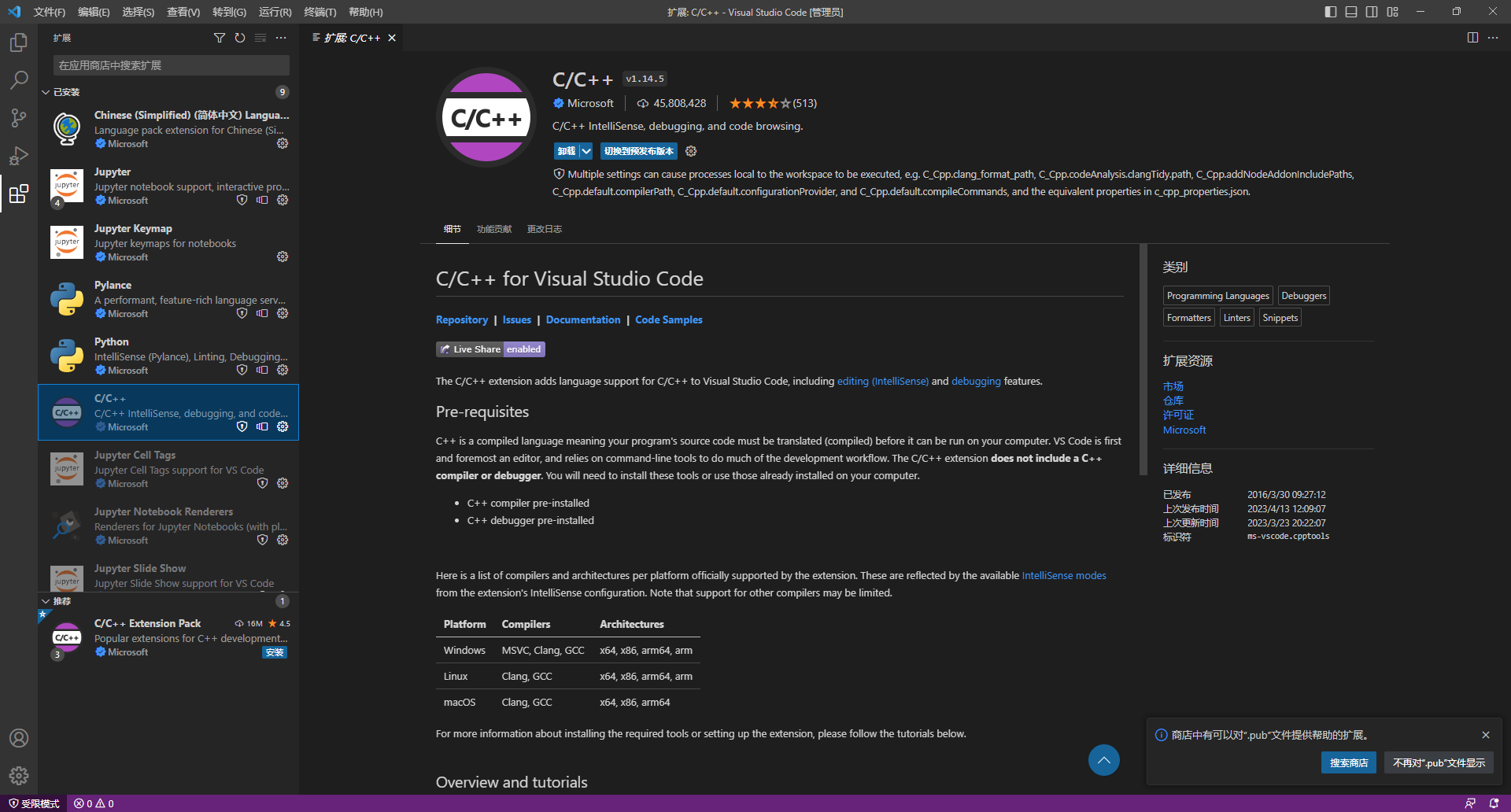This screenshot has height=812, width=1511.
Task: Toggle the bottom panel layout button
Action: click(x=1351, y=12)
